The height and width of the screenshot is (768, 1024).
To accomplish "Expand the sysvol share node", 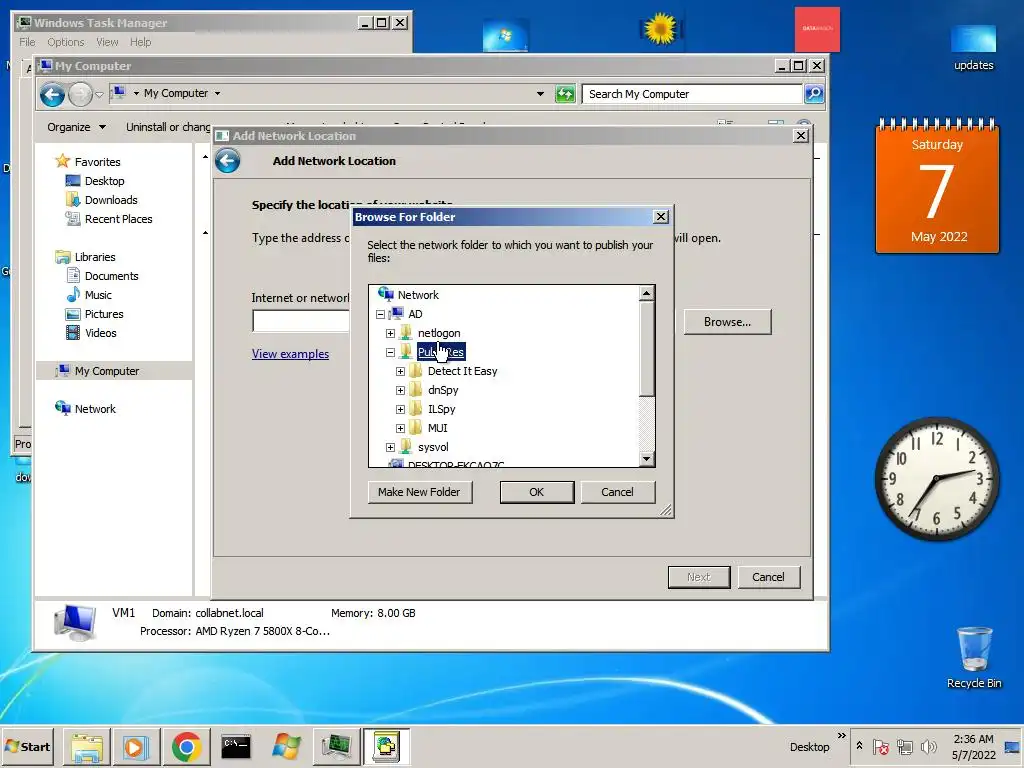I will coord(391,447).
